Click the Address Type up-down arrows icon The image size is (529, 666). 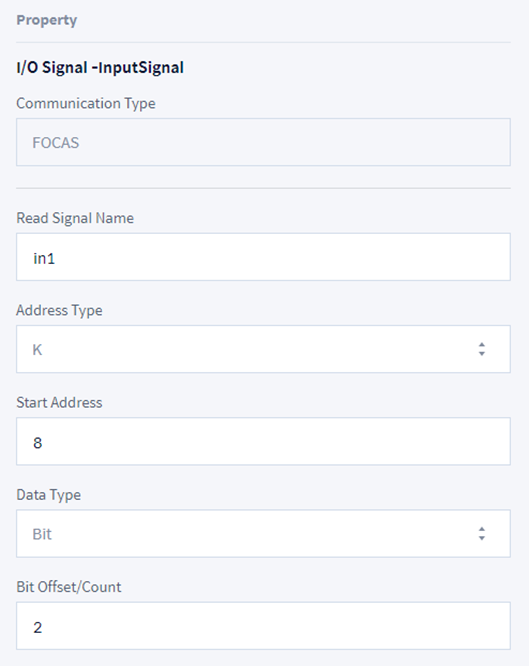481,349
